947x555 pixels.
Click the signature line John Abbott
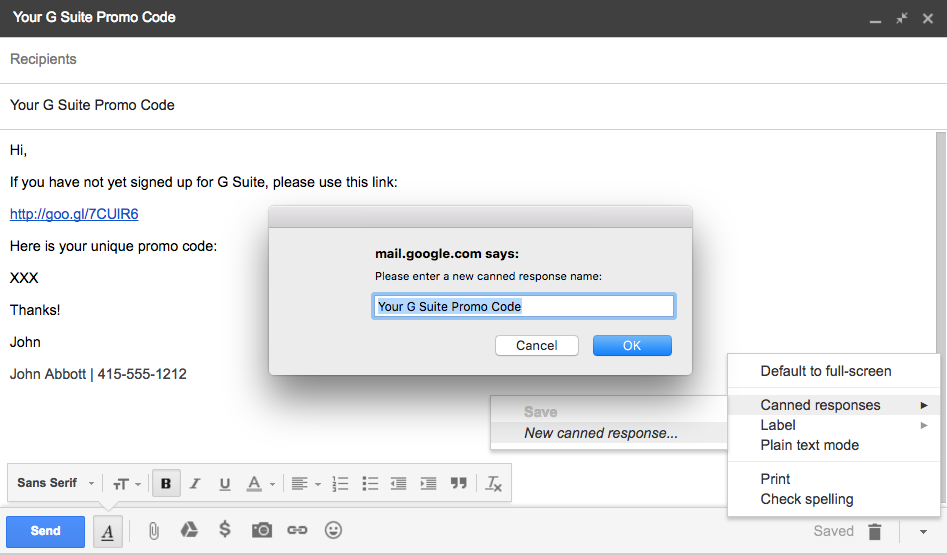point(98,374)
